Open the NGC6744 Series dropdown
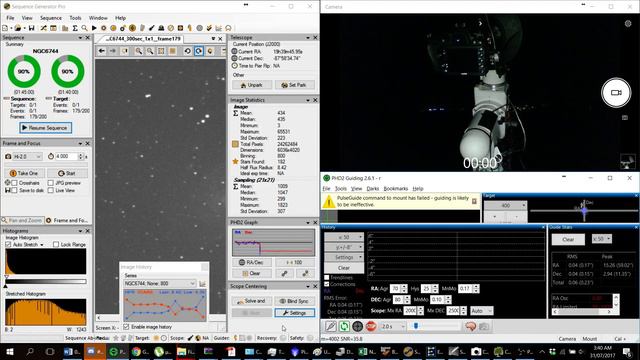The width and height of the screenshot is (640, 360). point(160,283)
